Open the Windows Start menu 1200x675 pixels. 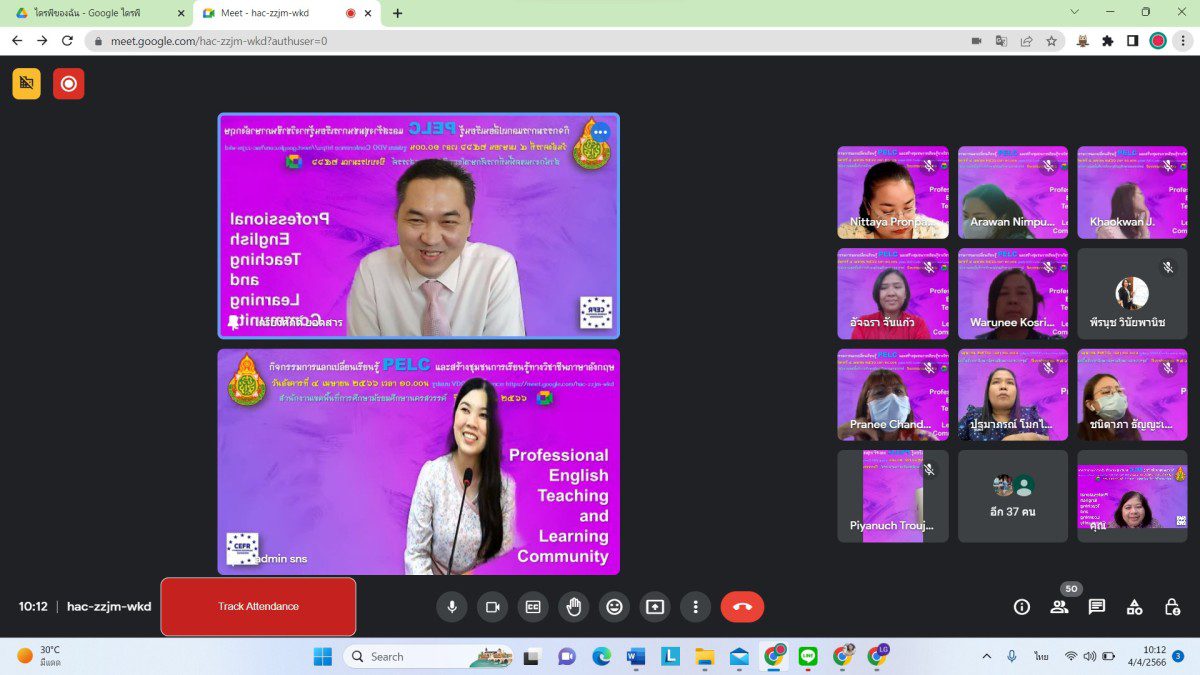[323, 656]
